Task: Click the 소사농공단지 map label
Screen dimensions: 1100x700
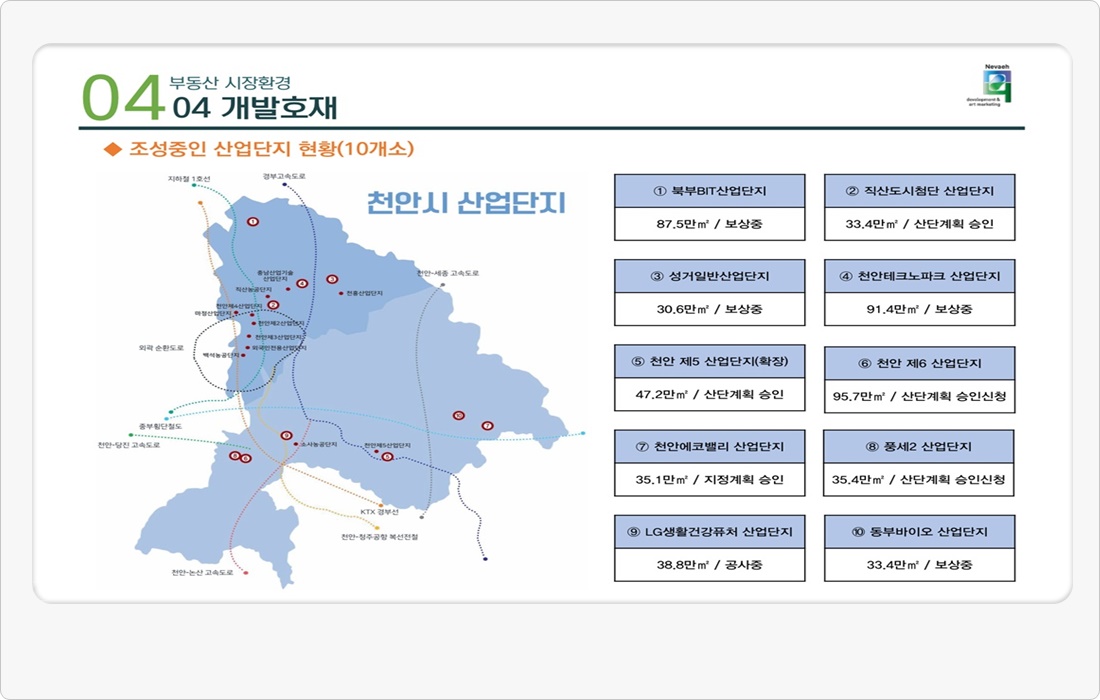Action: coord(319,444)
